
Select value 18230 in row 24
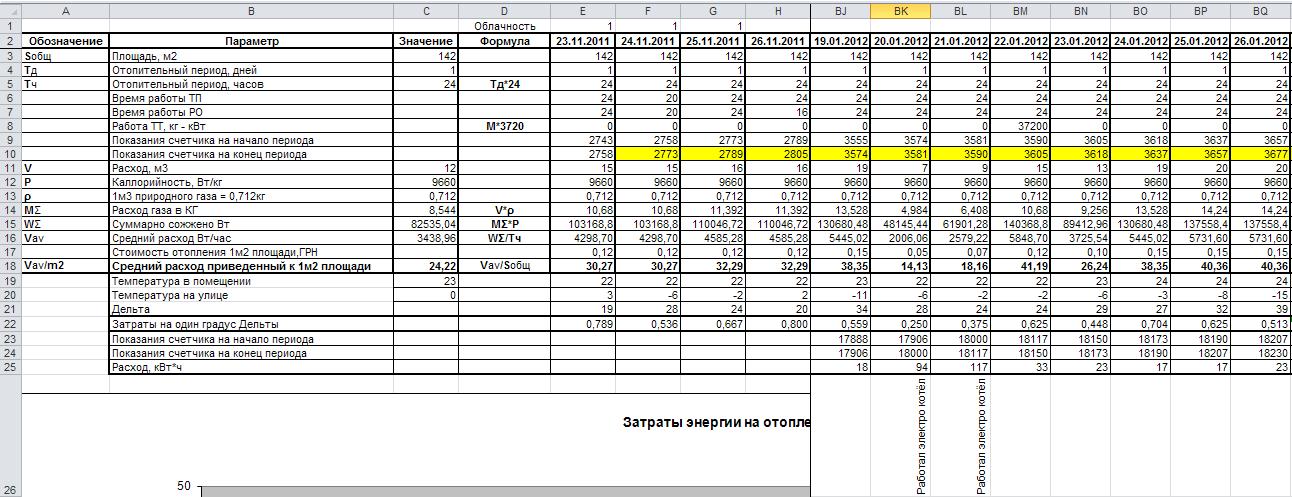tap(1260, 353)
